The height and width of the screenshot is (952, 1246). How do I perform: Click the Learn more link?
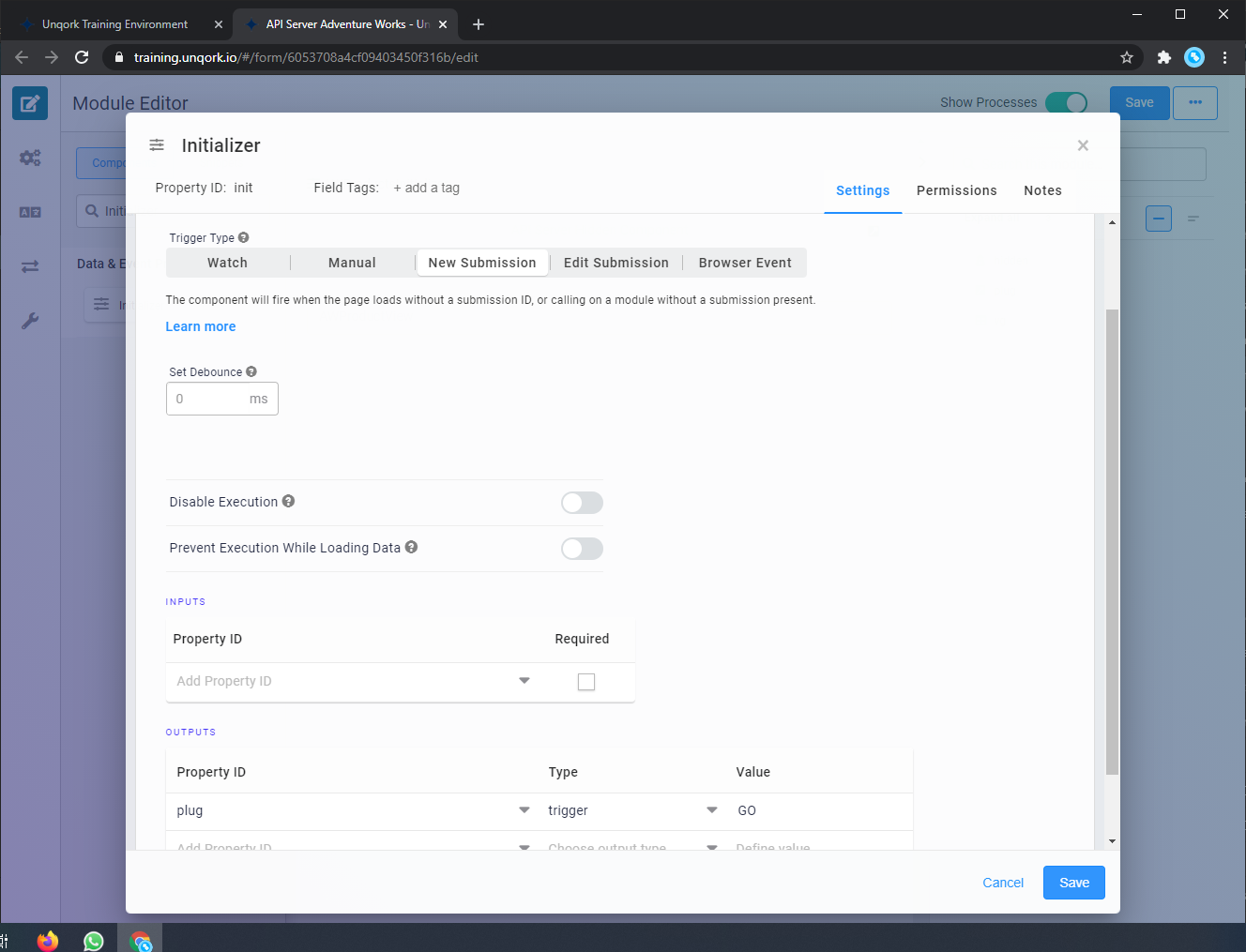[x=201, y=326]
